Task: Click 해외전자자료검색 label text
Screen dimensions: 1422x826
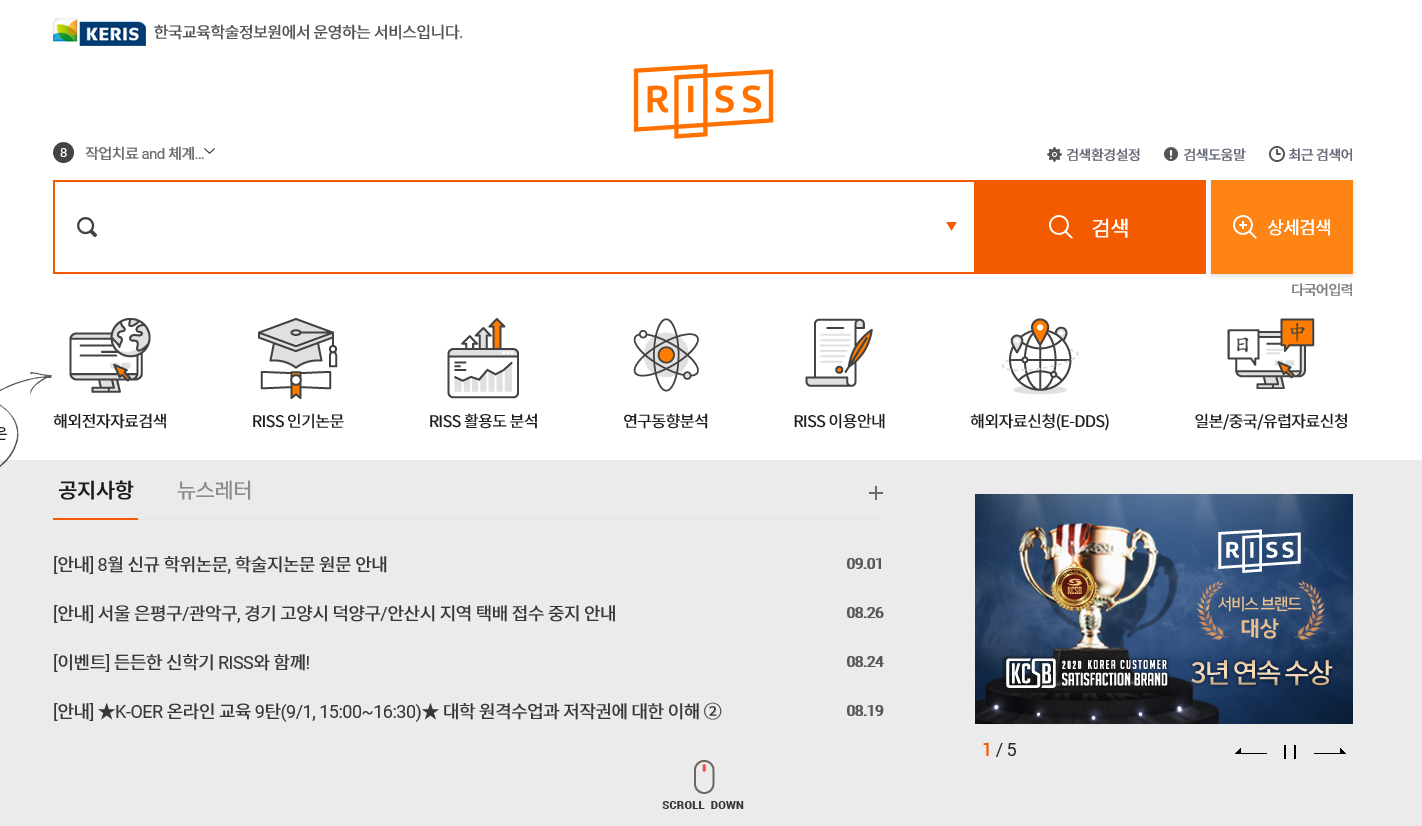Action: tap(110, 421)
